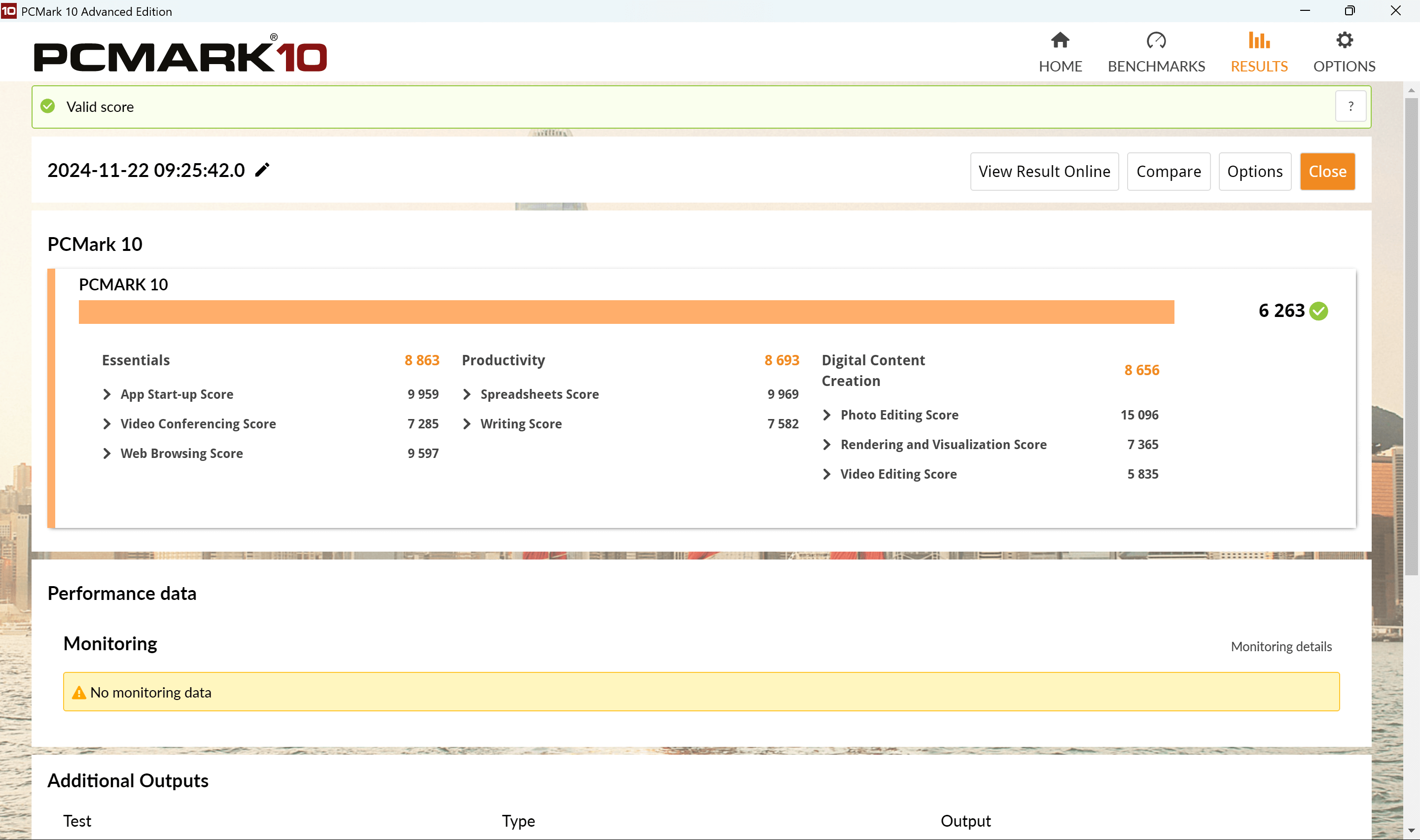This screenshot has height=840, width=1420.
Task: Minimize the PCMark 10 window
Action: [1305, 11]
